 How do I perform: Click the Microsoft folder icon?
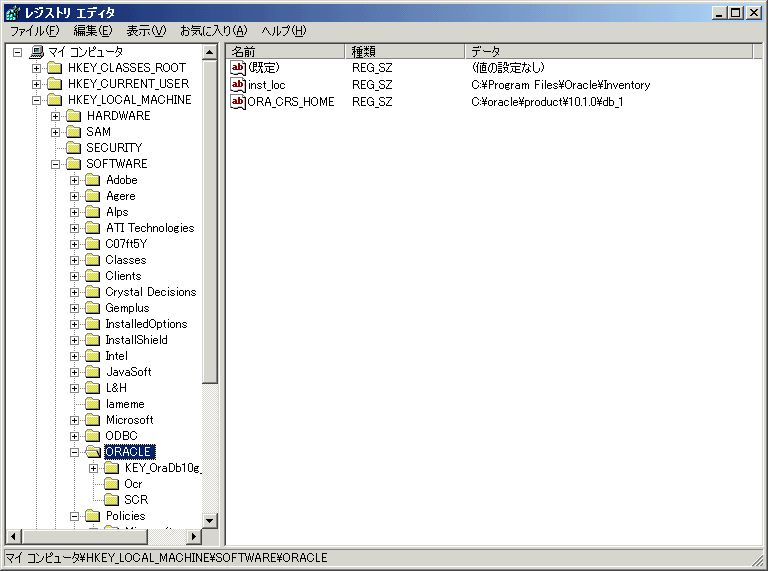click(x=93, y=420)
